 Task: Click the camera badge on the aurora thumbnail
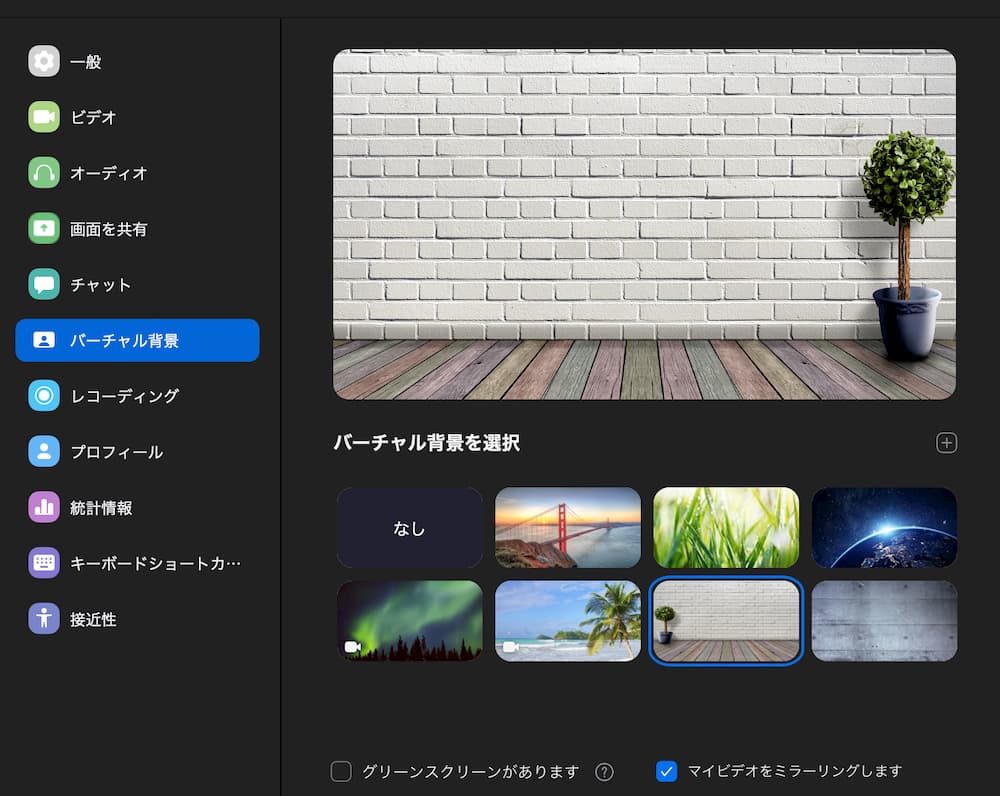[x=352, y=648]
